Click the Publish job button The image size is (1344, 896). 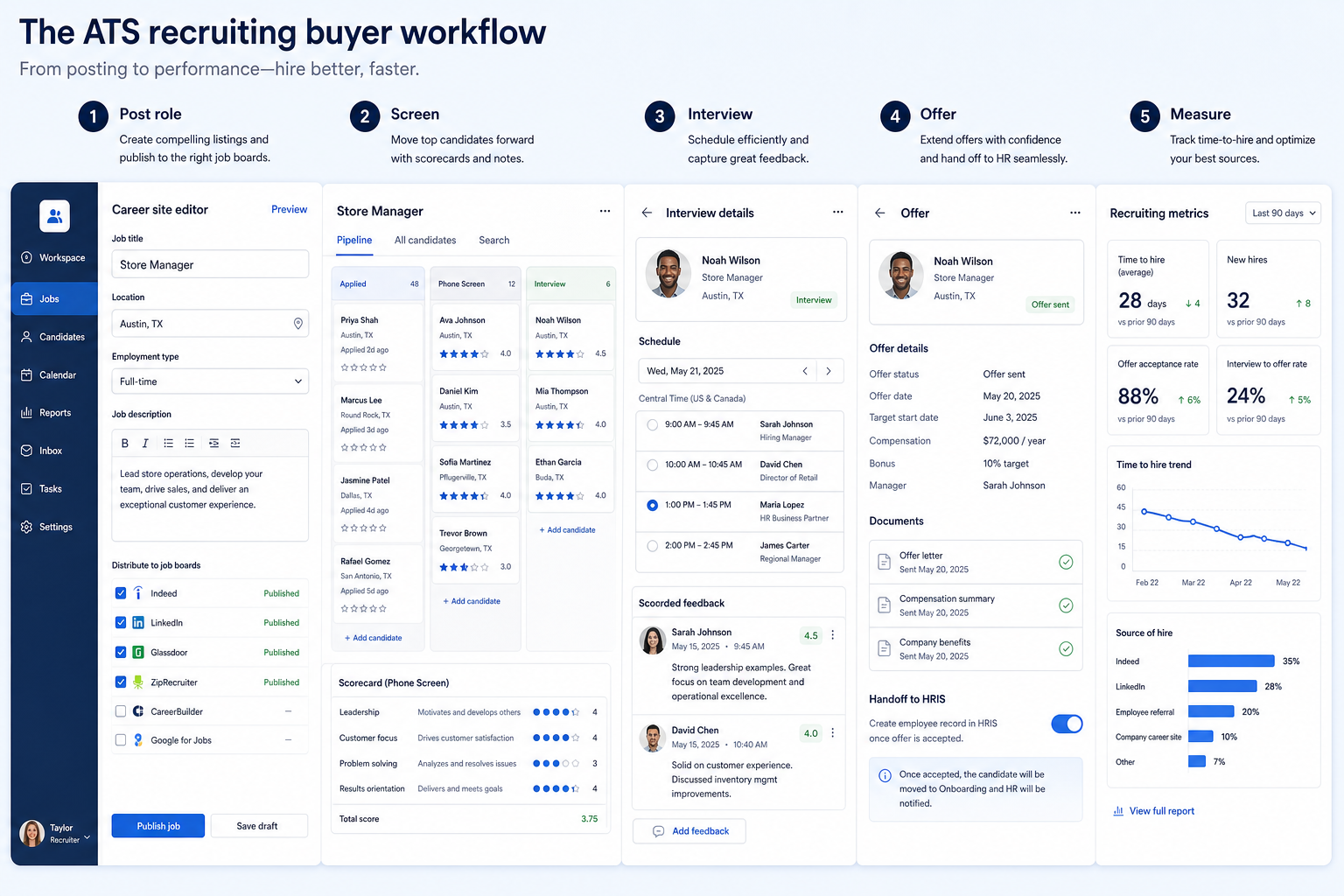pyautogui.click(x=158, y=826)
